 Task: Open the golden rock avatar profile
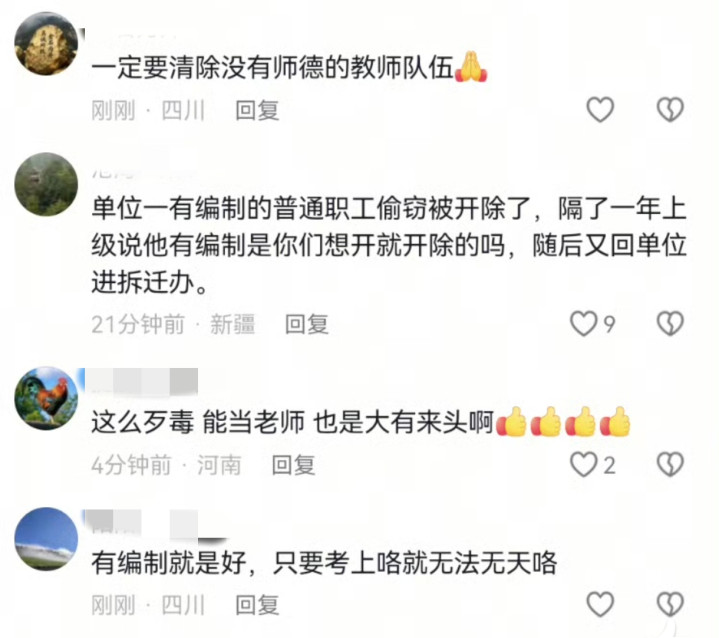pyautogui.click(x=46, y=44)
